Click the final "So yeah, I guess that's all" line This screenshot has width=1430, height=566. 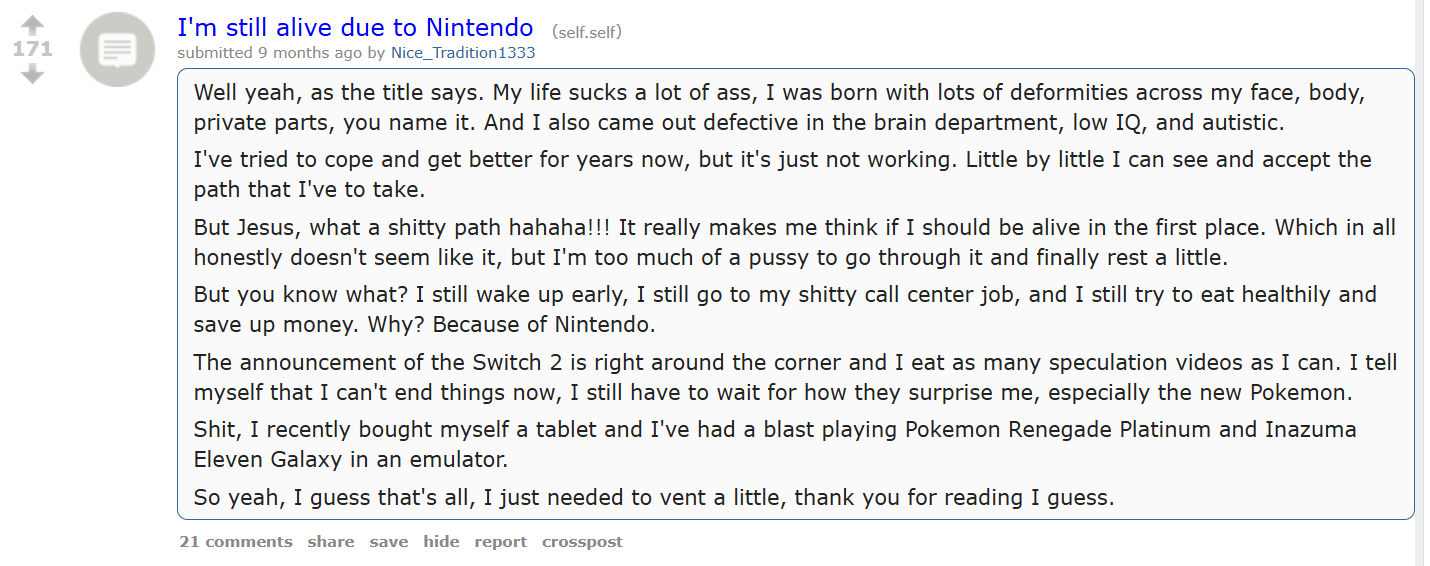(653, 497)
